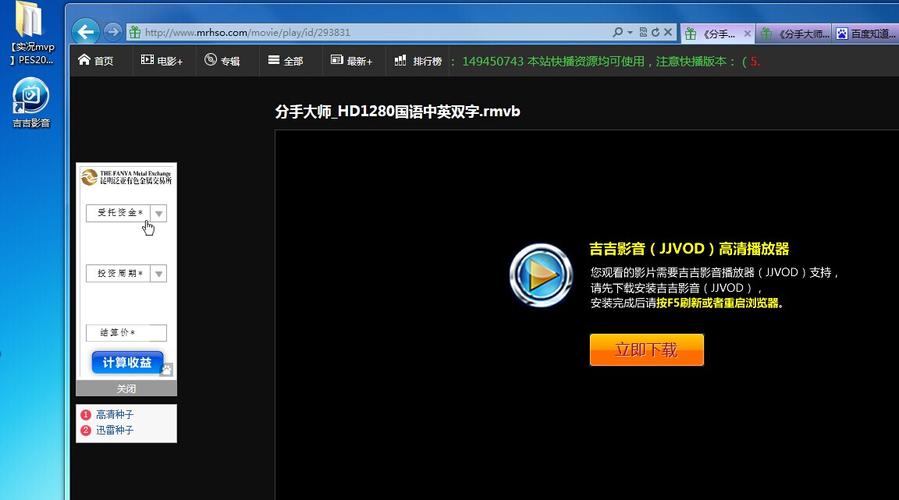
Task: Open the 全部 menu item
Action: click(285, 60)
